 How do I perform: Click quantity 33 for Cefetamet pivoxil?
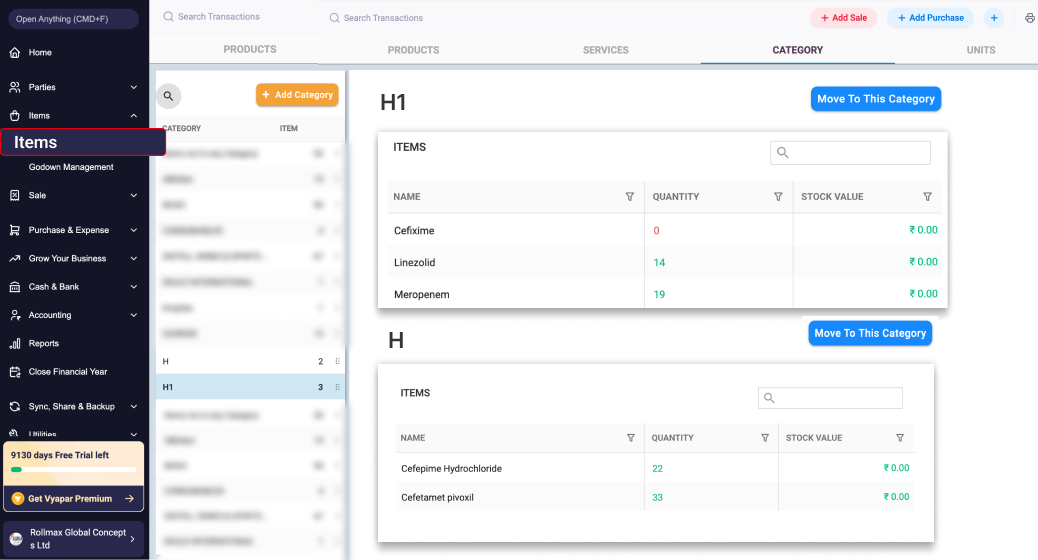(657, 498)
